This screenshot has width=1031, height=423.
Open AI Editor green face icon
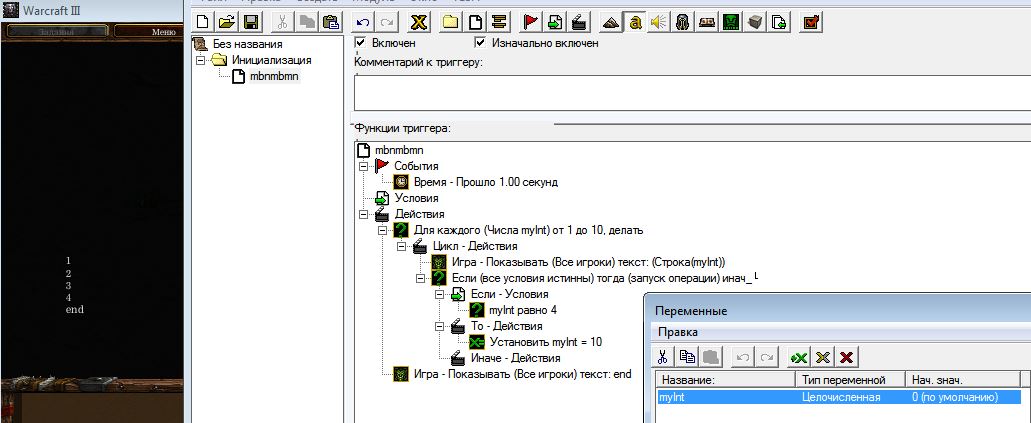(731, 22)
